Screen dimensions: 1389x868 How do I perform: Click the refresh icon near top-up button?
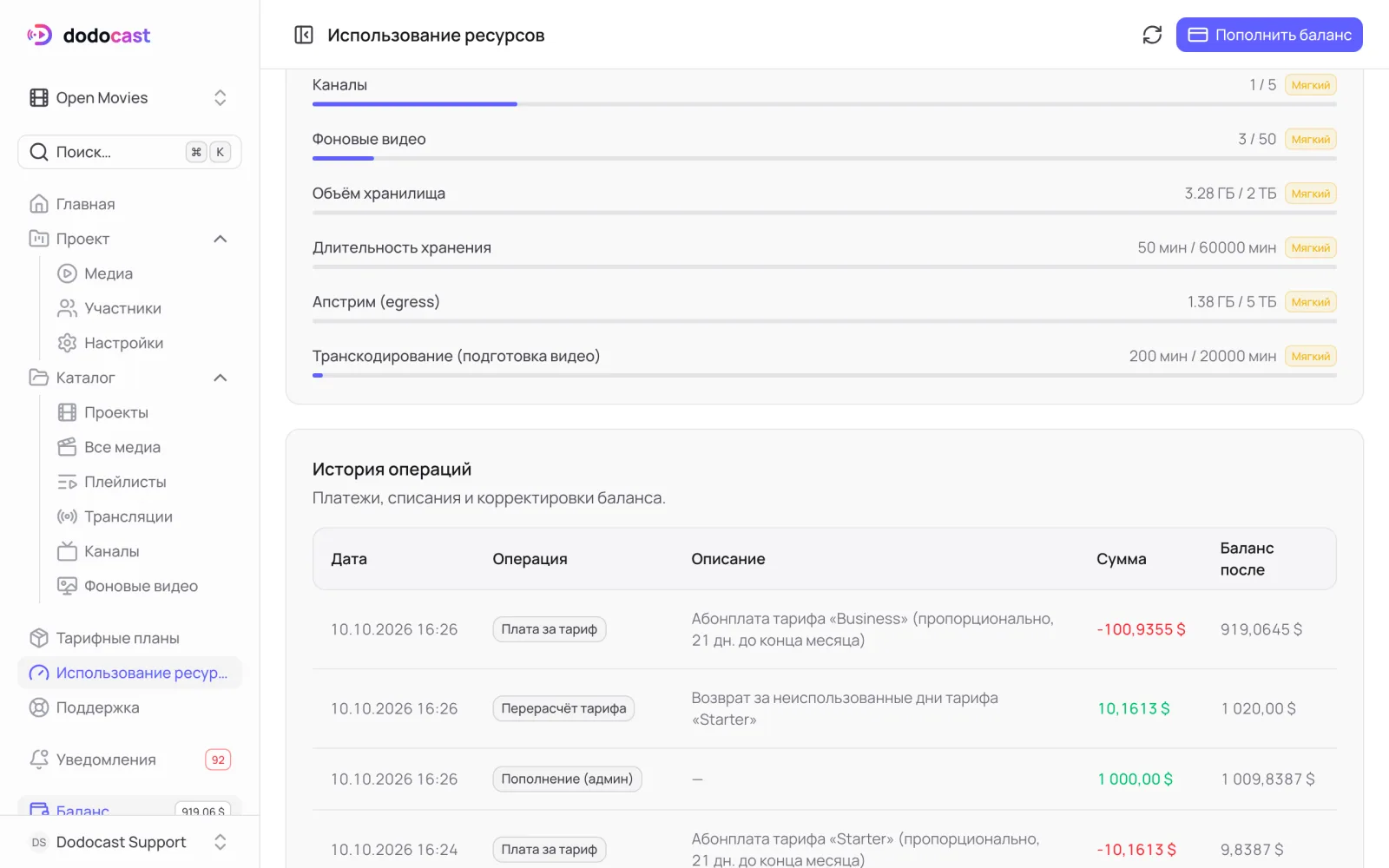coord(1152,35)
